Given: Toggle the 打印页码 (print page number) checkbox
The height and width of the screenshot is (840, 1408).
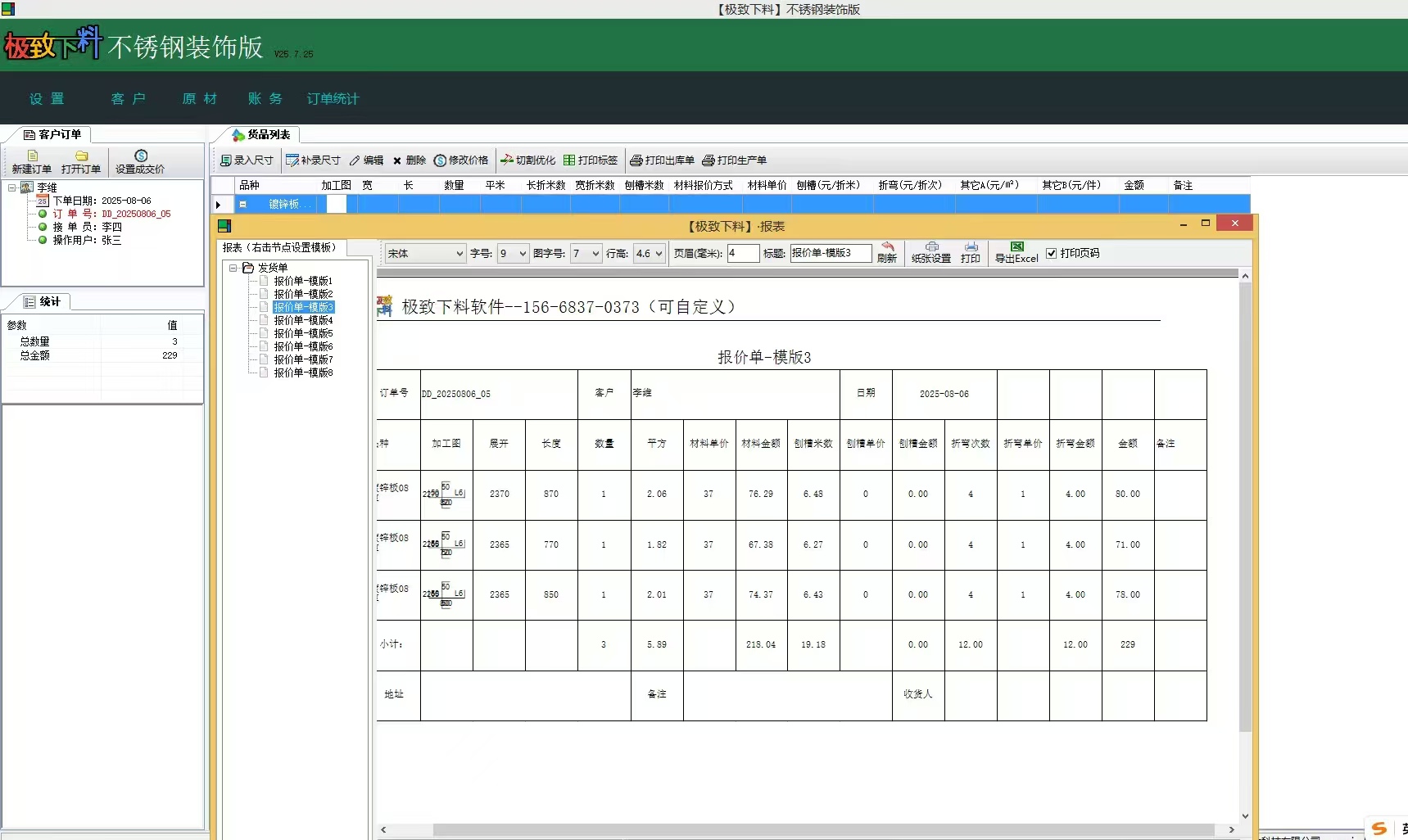Looking at the screenshot, I should pyautogui.click(x=1052, y=253).
